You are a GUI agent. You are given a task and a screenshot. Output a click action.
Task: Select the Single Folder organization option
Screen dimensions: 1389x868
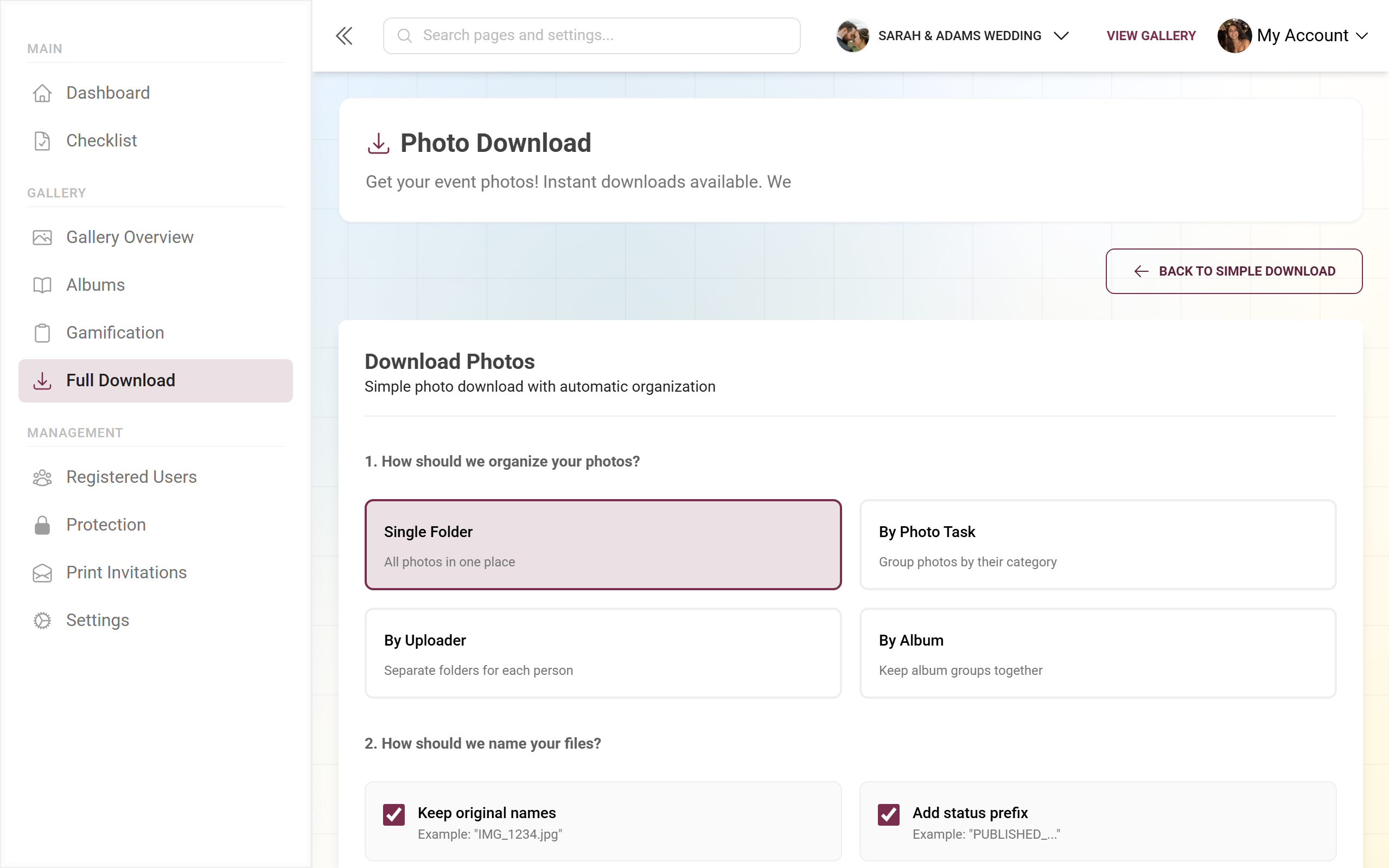(x=603, y=544)
